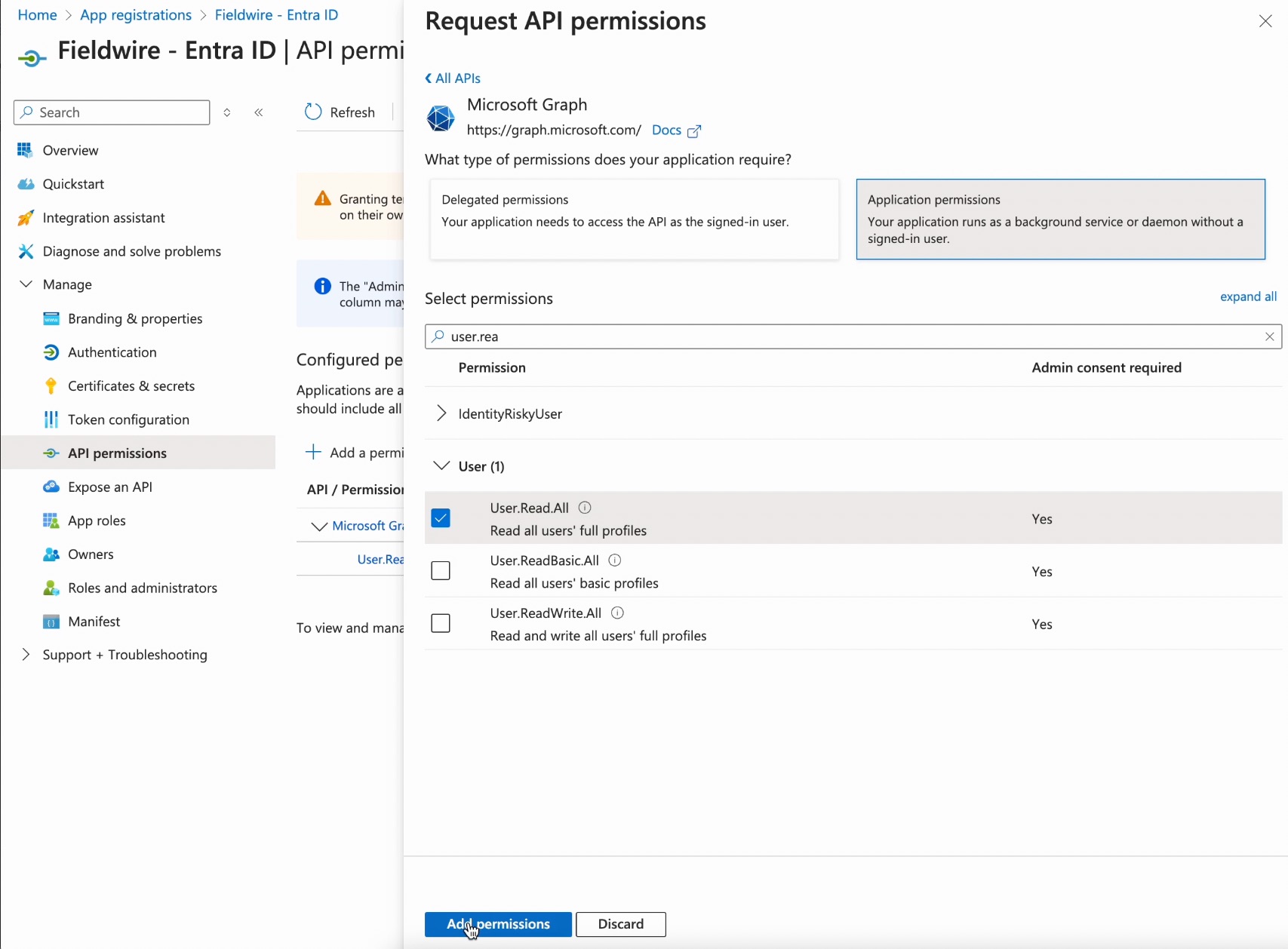Viewport: 1288px width, 949px height.
Task: Click the user.rea permissions search field
Action: click(x=853, y=336)
